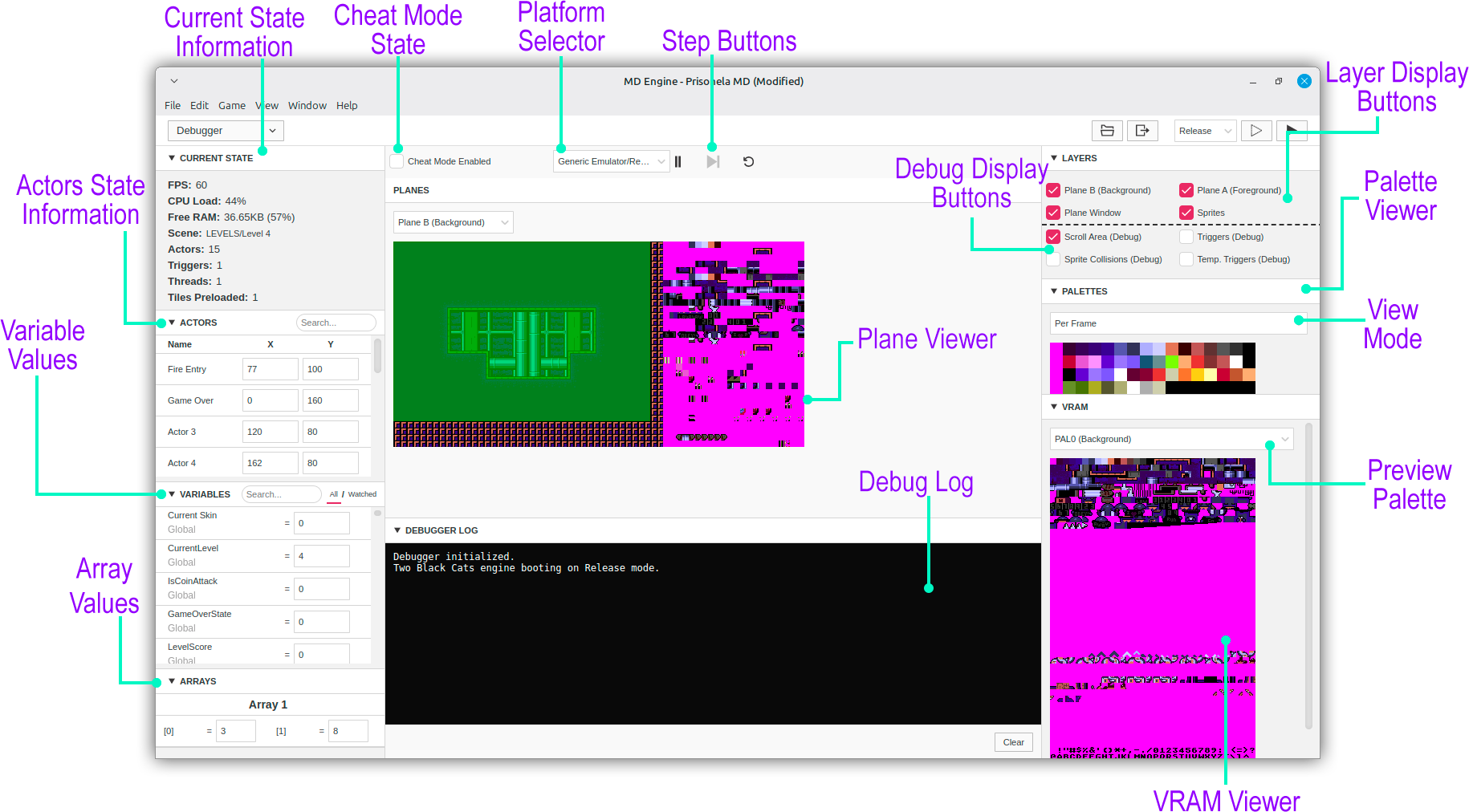The image size is (1469, 812).
Task: Turn off Scroll Area (Debug) layer
Action: pos(1053,237)
